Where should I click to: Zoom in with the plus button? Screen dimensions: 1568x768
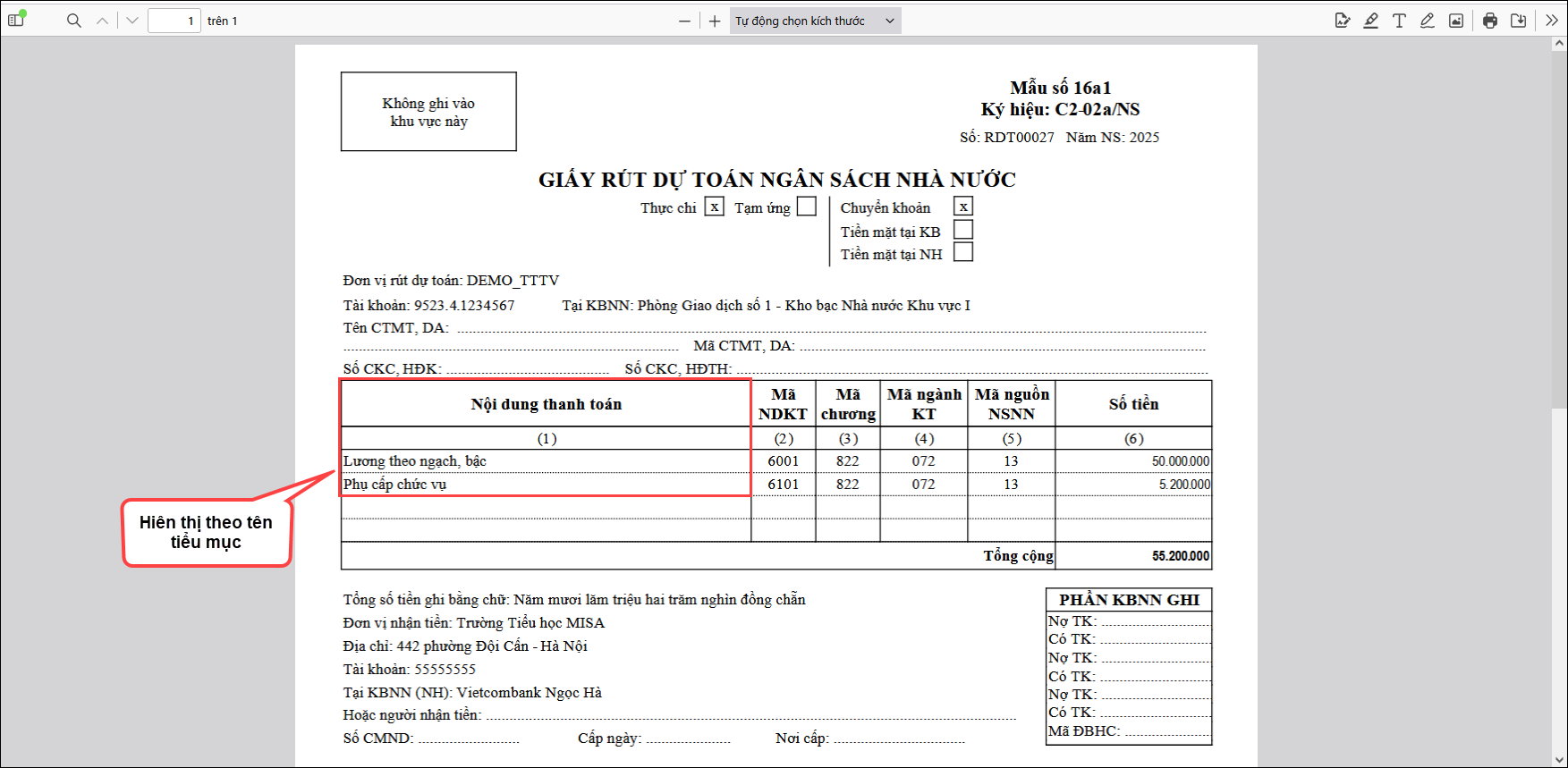click(x=715, y=21)
